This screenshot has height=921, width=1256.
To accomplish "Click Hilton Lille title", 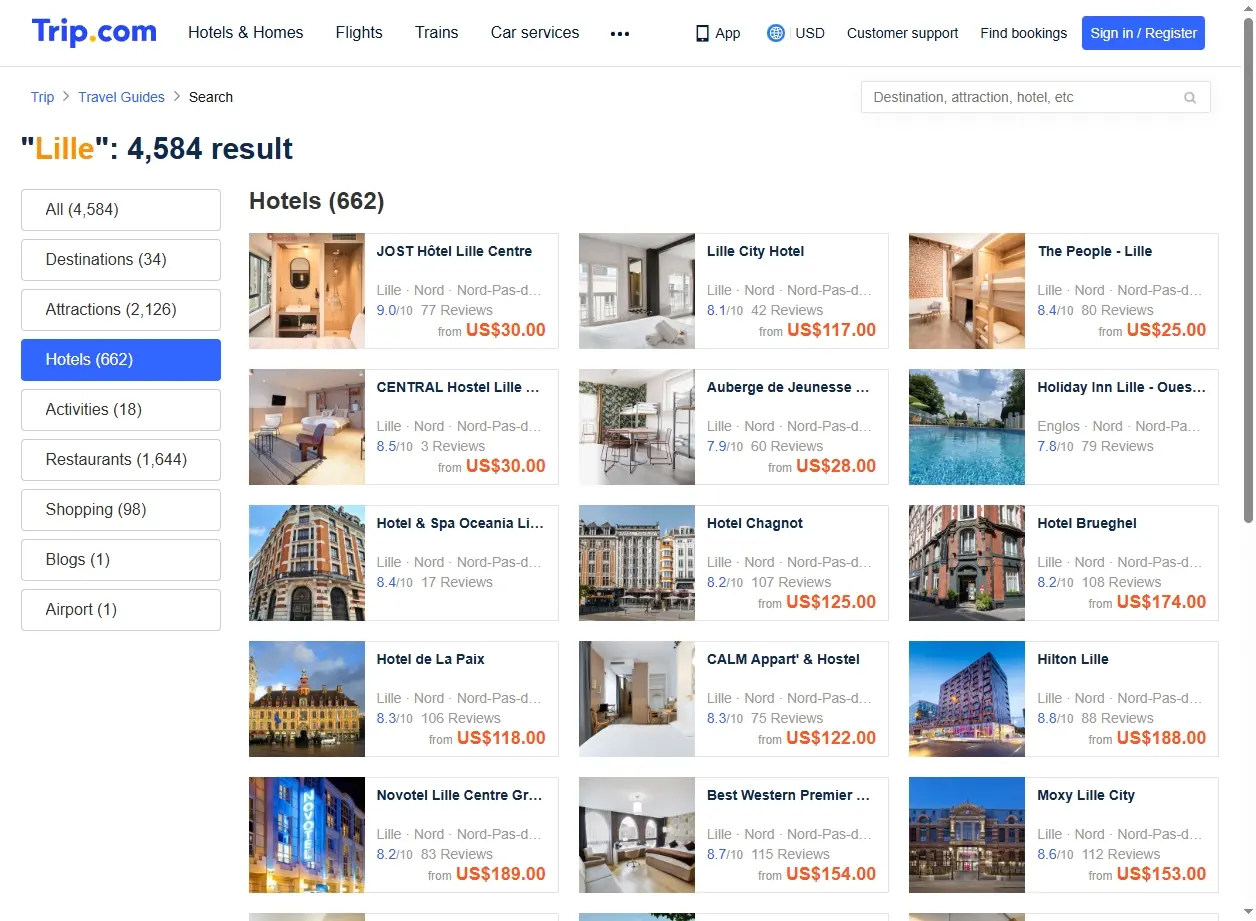I will (1073, 659).
